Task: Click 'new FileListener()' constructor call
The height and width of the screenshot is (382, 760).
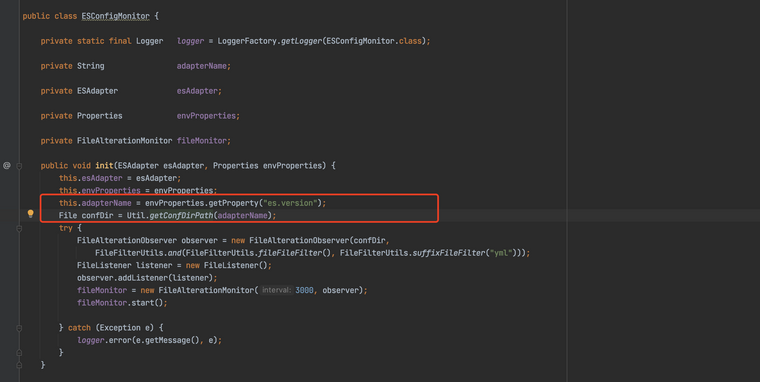Action: (x=226, y=266)
